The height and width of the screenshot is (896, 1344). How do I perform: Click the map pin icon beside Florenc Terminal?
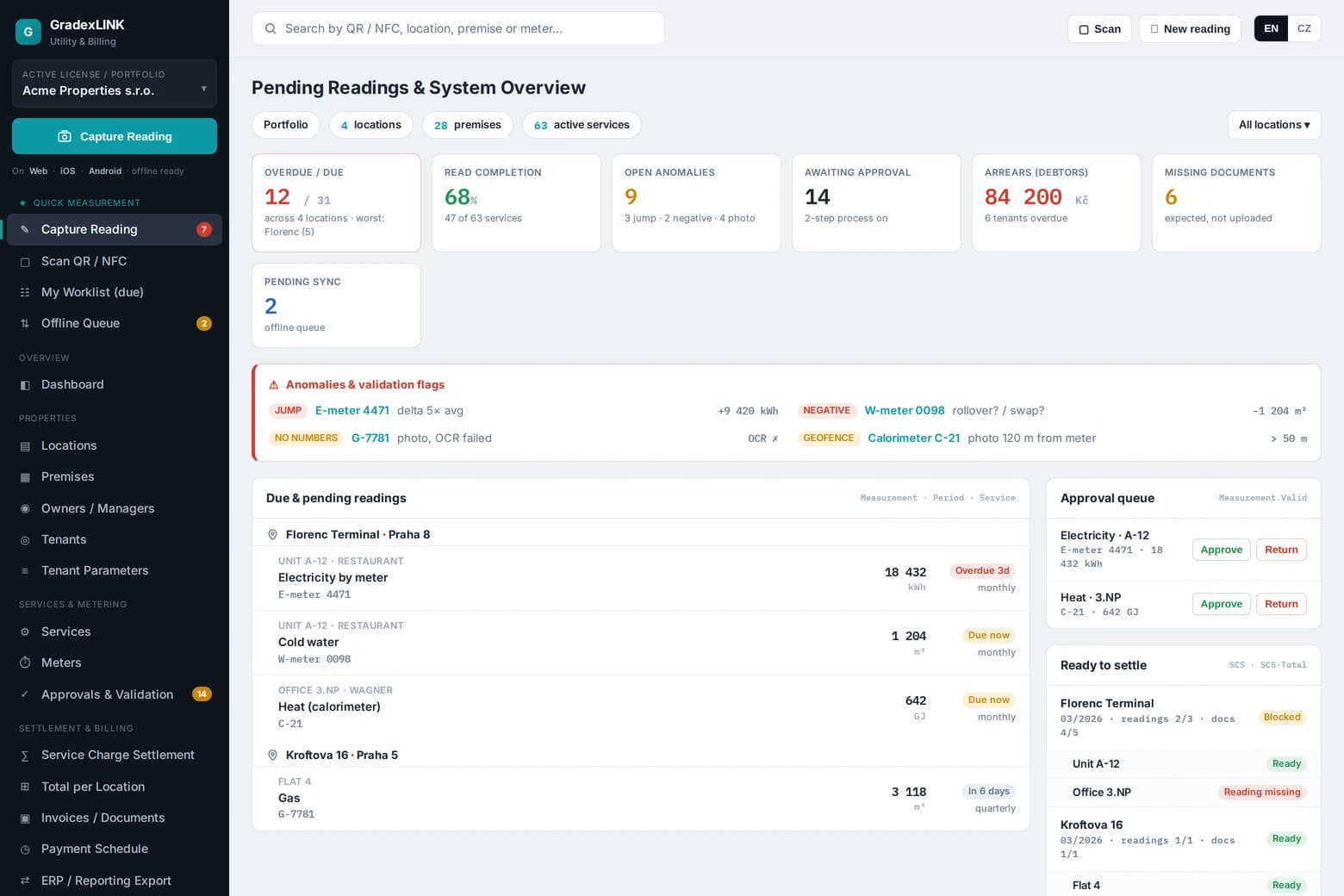272,534
